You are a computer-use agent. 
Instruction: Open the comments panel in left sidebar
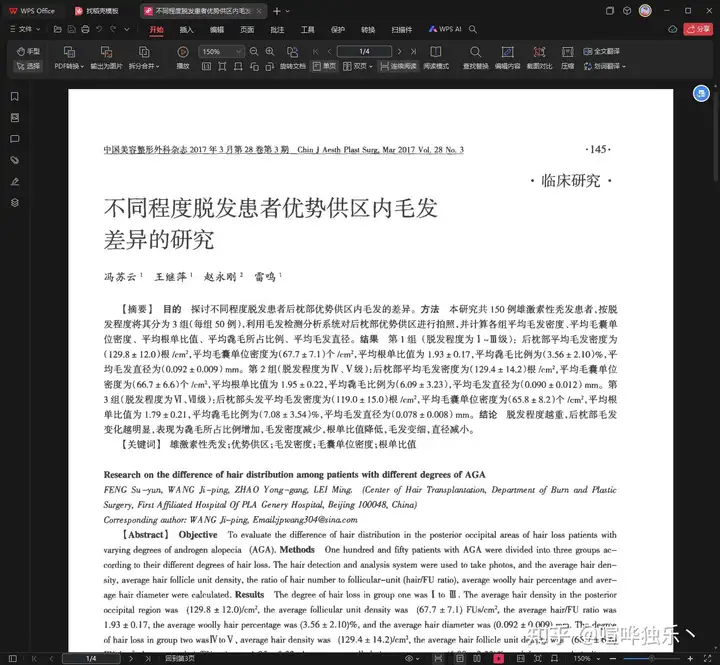coord(14,139)
